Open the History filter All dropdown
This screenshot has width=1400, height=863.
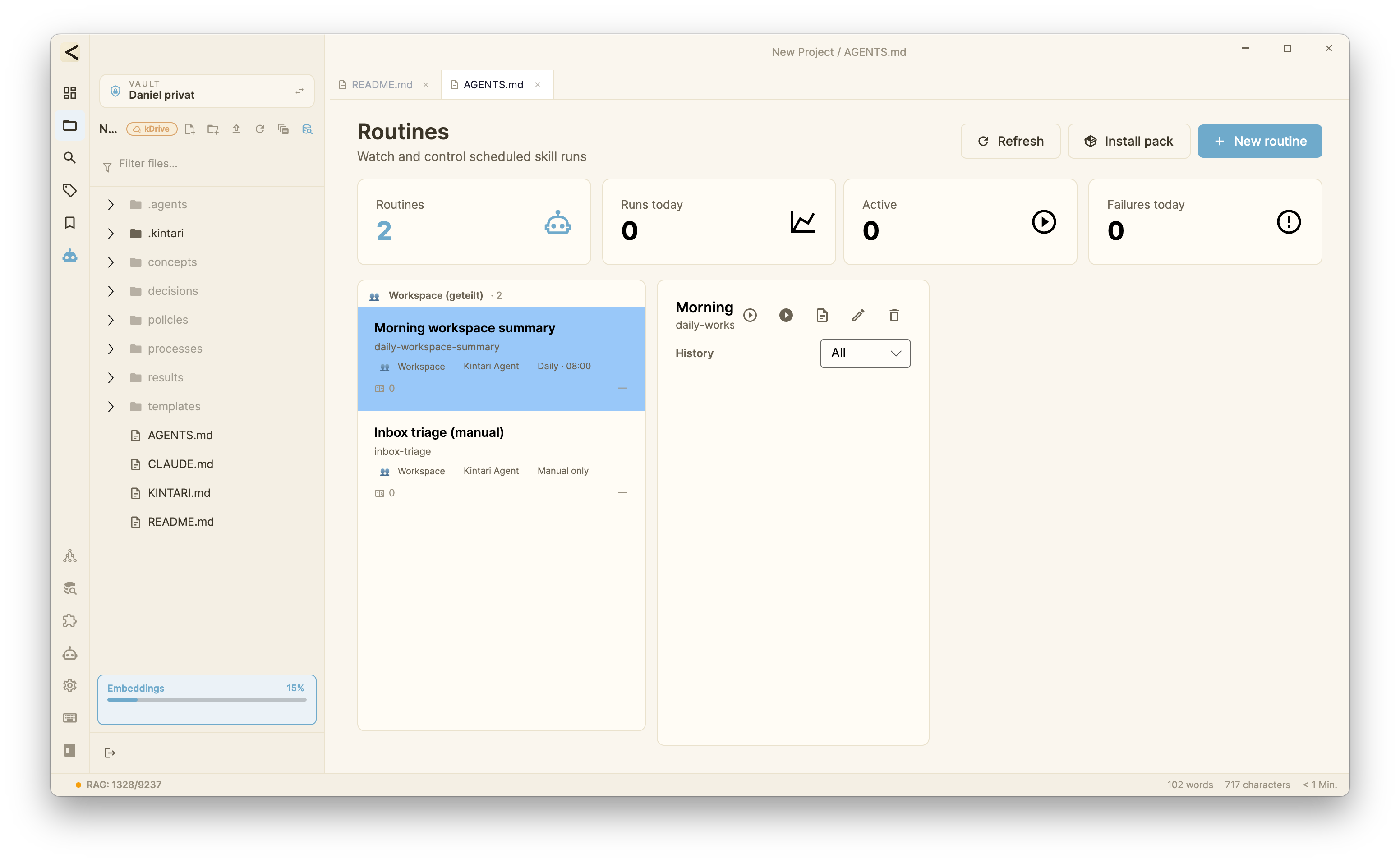click(865, 353)
